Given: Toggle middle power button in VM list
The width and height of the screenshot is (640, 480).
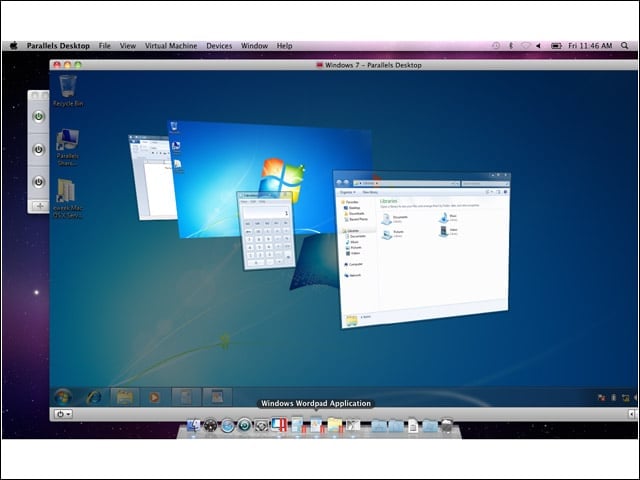Looking at the screenshot, I should coord(38,149).
